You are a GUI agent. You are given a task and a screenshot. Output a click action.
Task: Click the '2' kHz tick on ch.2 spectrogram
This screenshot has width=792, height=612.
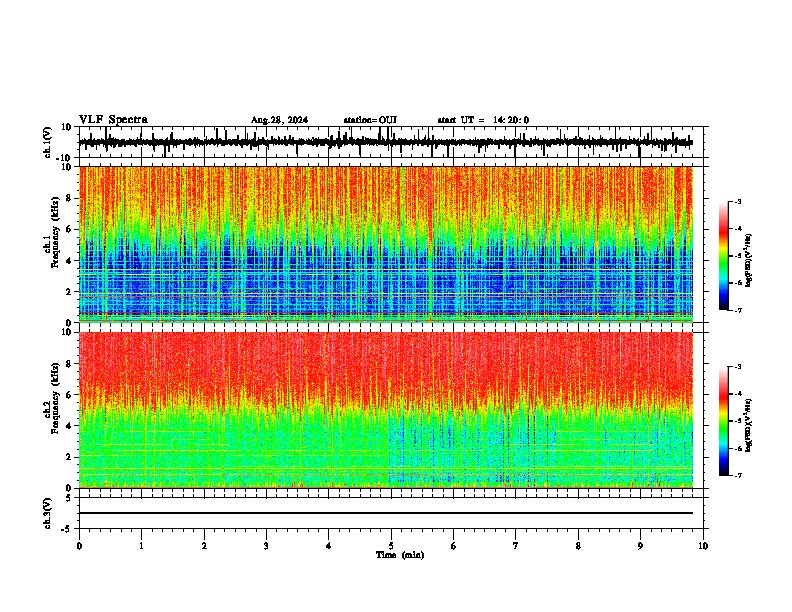coord(70,457)
